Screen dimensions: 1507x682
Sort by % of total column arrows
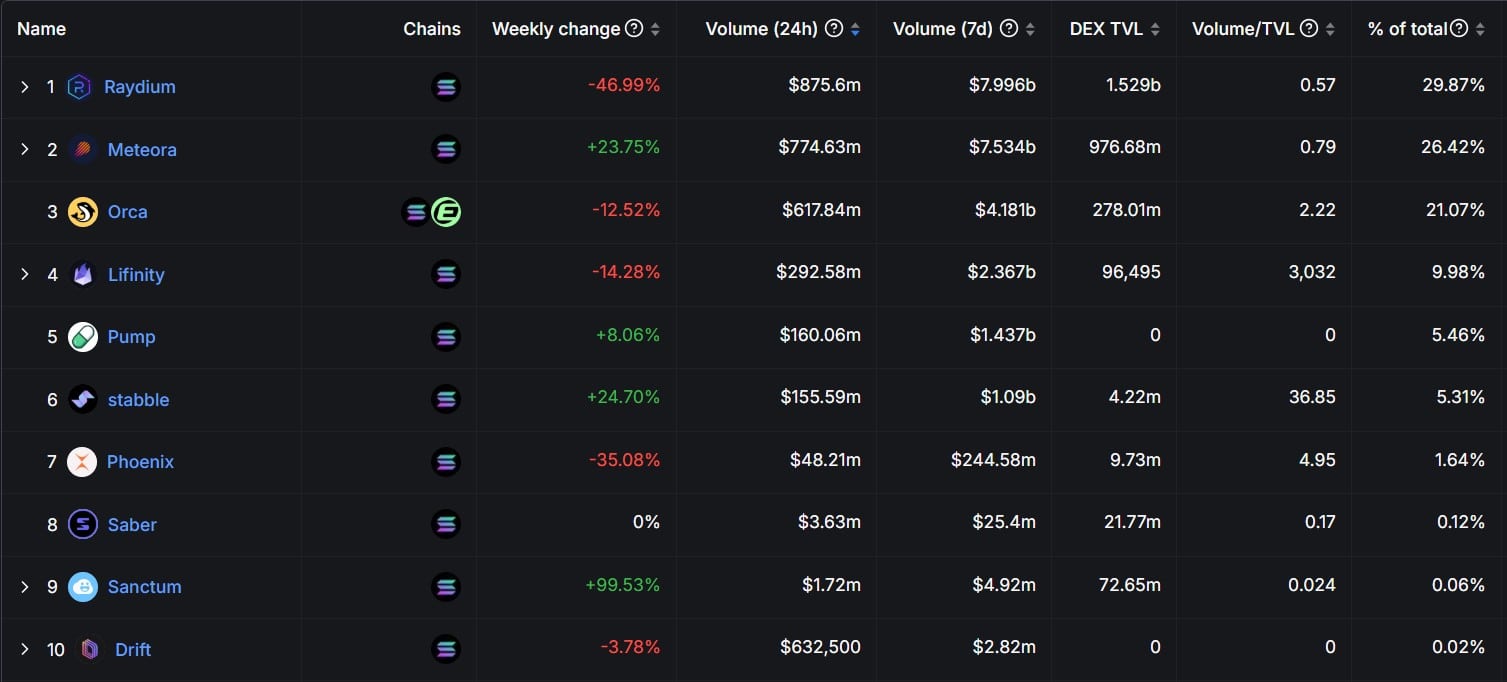(1480, 30)
